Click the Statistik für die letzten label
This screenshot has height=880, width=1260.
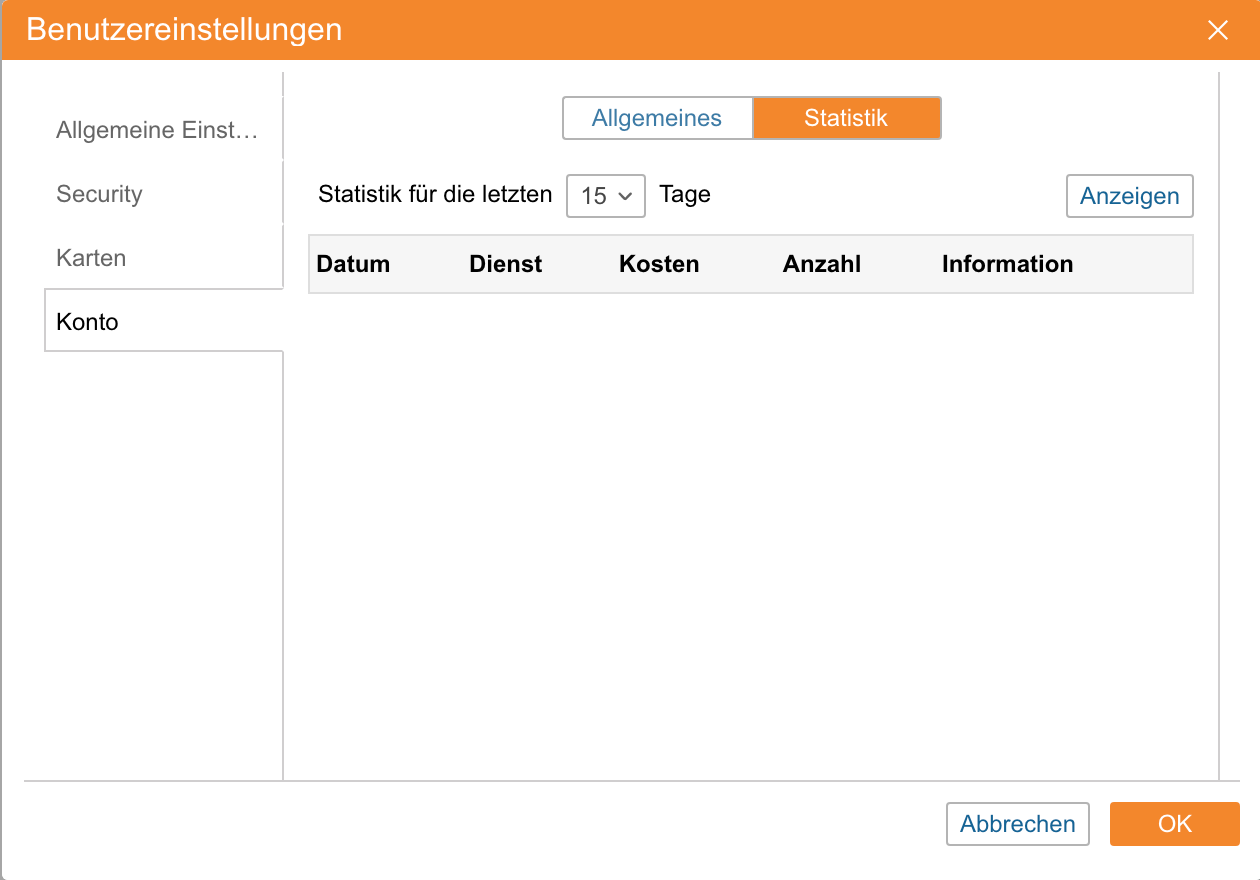click(x=435, y=195)
